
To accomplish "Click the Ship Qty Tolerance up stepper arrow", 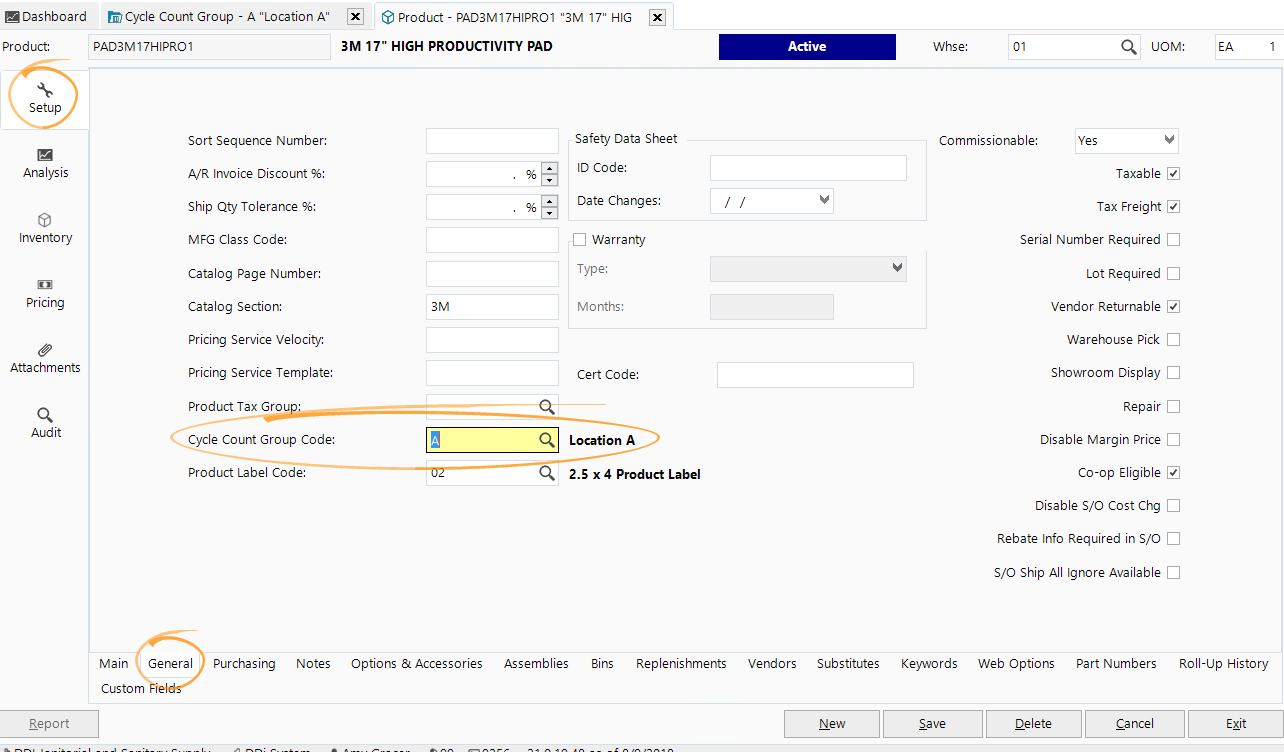I will pos(548,201).
